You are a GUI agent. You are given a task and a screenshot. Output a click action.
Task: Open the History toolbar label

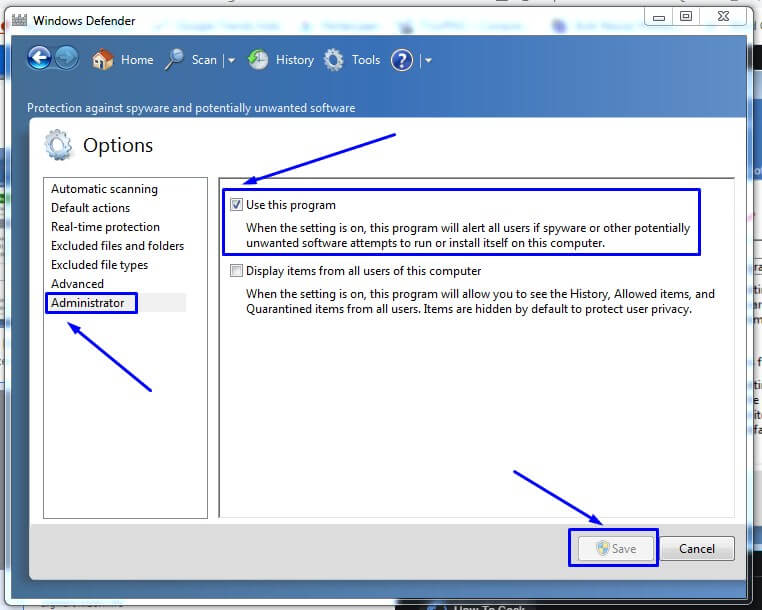click(x=295, y=60)
